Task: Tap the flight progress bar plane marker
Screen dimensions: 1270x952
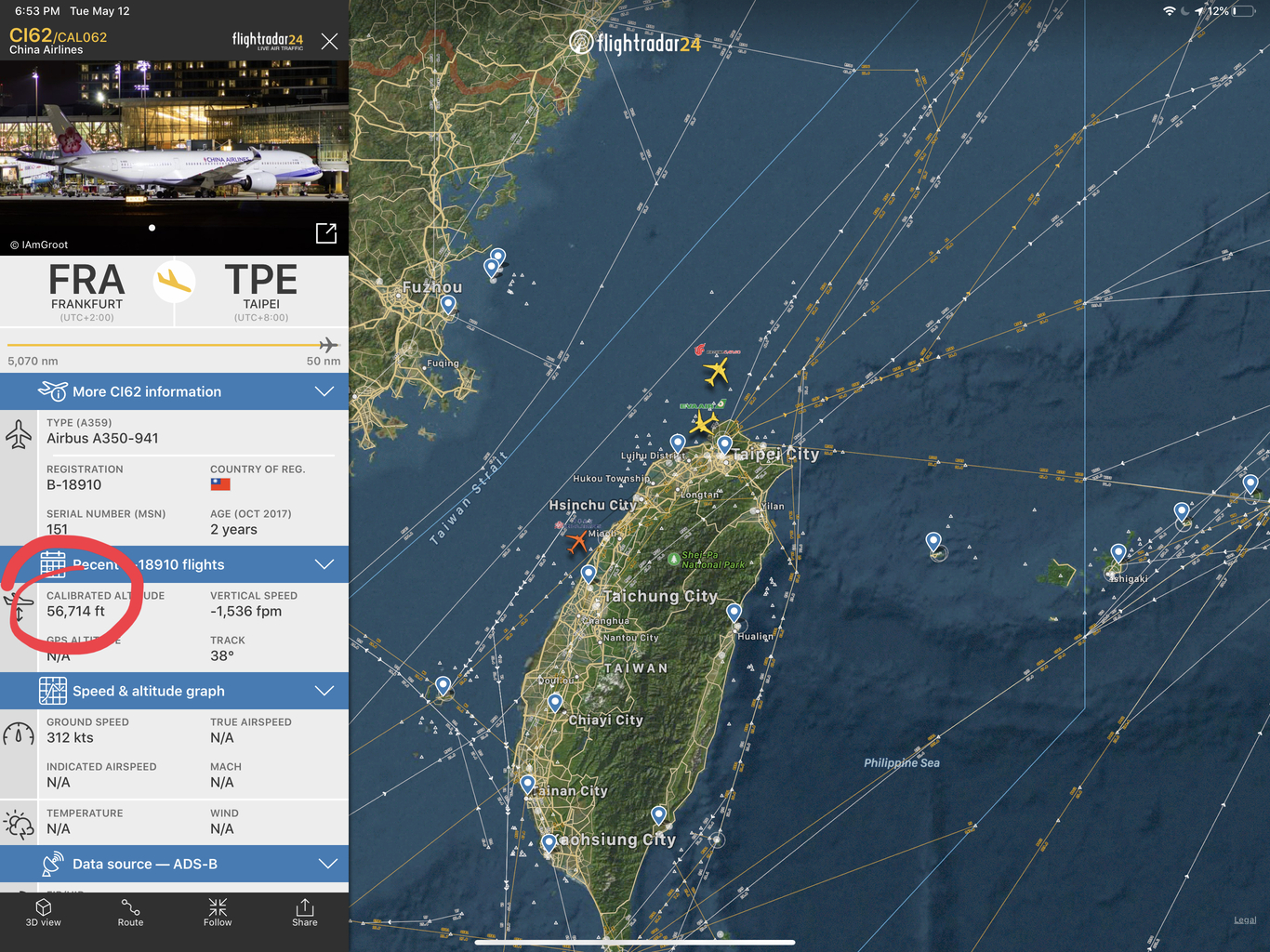Action: pyautogui.click(x=327, y=345)
